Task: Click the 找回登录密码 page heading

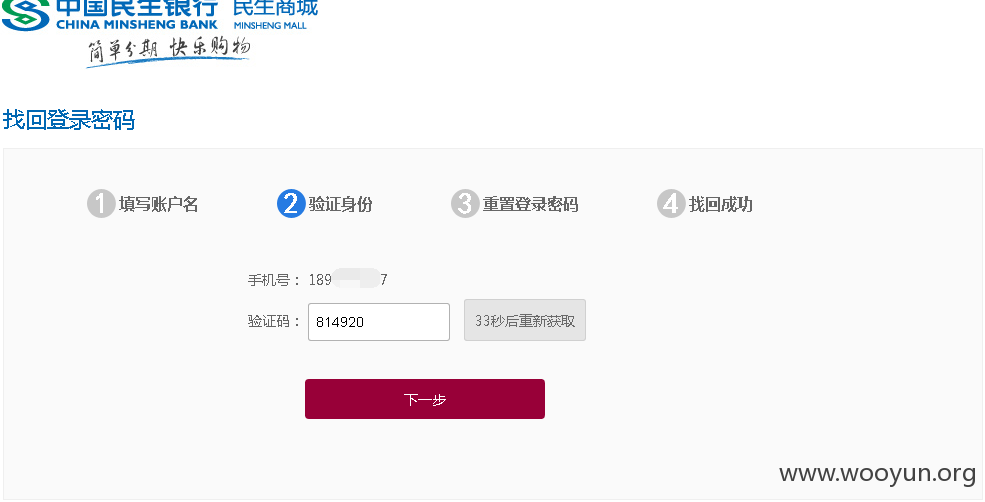Action: pyautogui.click(x=69, y=119)
